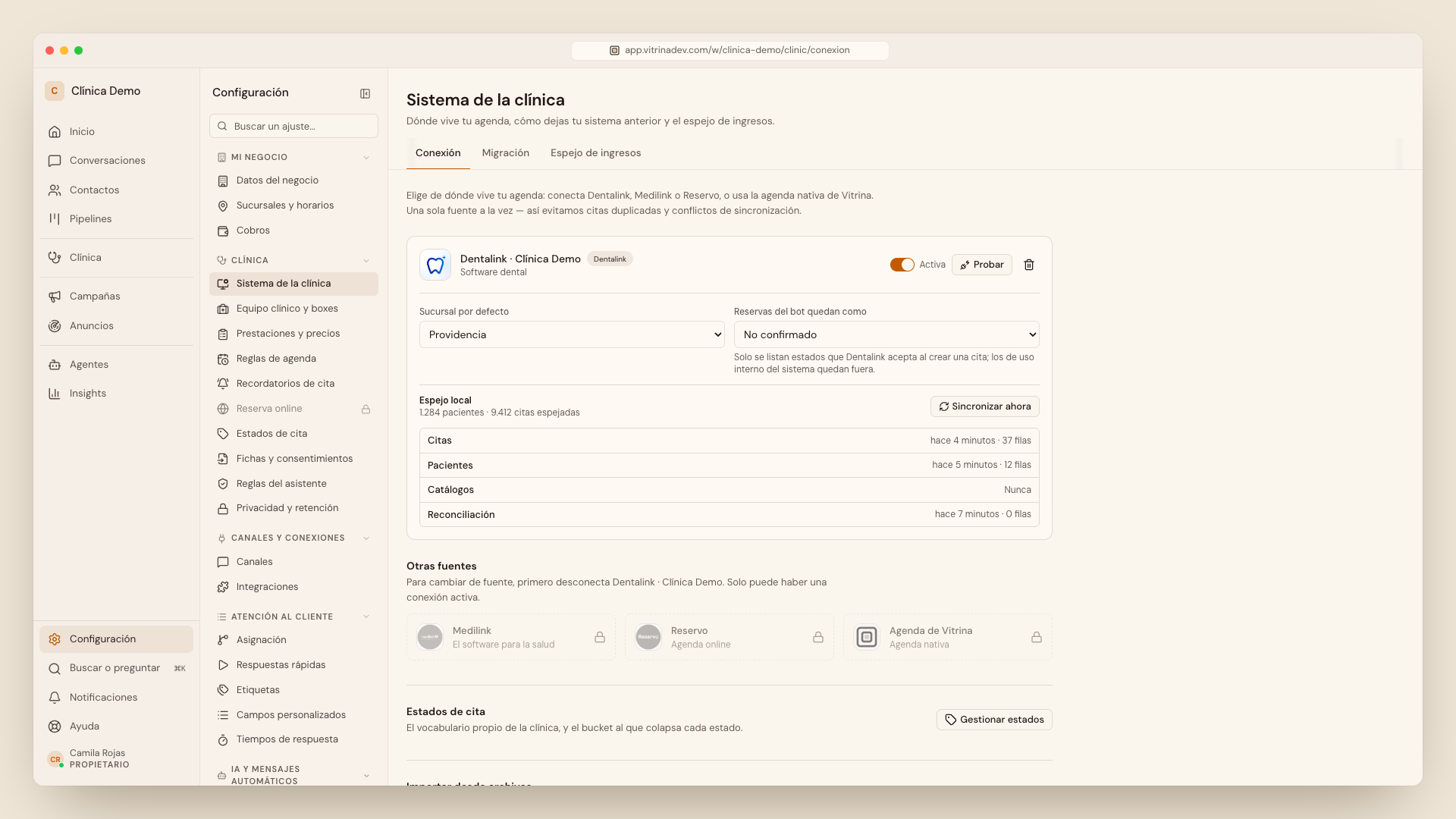The height and width of the screenshot is (819, 1456).
Task: Open Notificaciones bell item
Action: 116,698
